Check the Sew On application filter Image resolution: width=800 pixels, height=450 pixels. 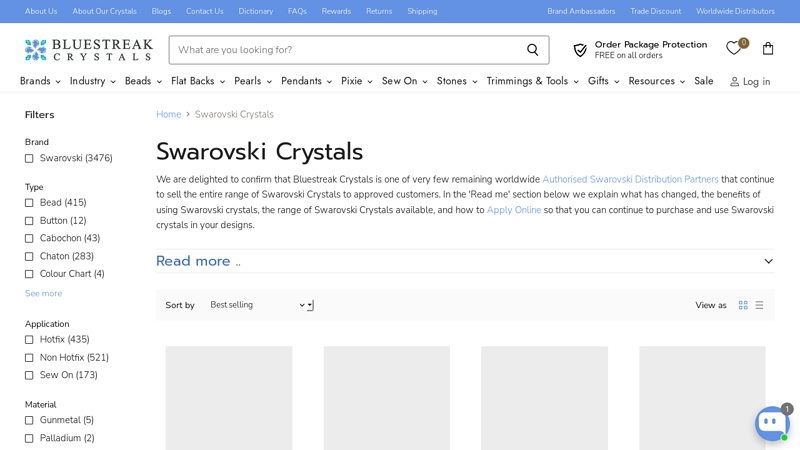click(29, 376)
